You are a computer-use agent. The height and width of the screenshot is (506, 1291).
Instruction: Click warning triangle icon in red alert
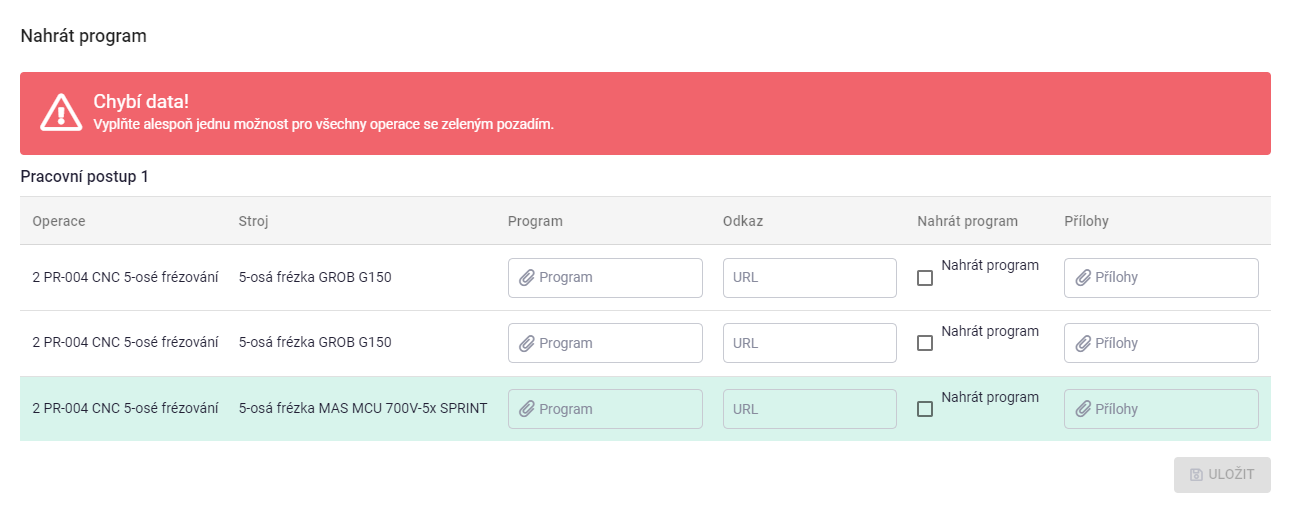(x=61, y=112)
